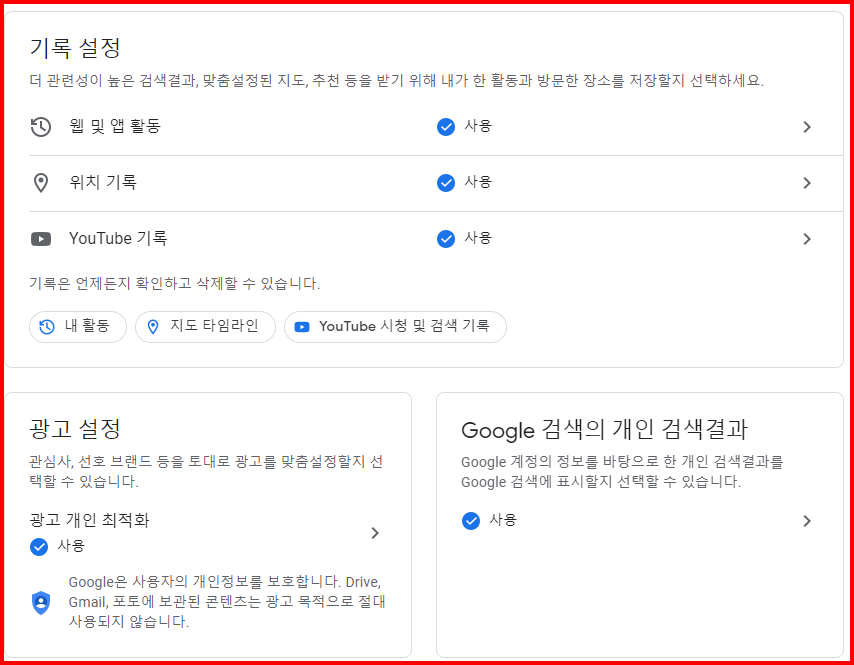The height and width of the screenshot is (665, 854).
Task: Click the blue check under 광고 개인 최적화
Action: pos(39,547)
